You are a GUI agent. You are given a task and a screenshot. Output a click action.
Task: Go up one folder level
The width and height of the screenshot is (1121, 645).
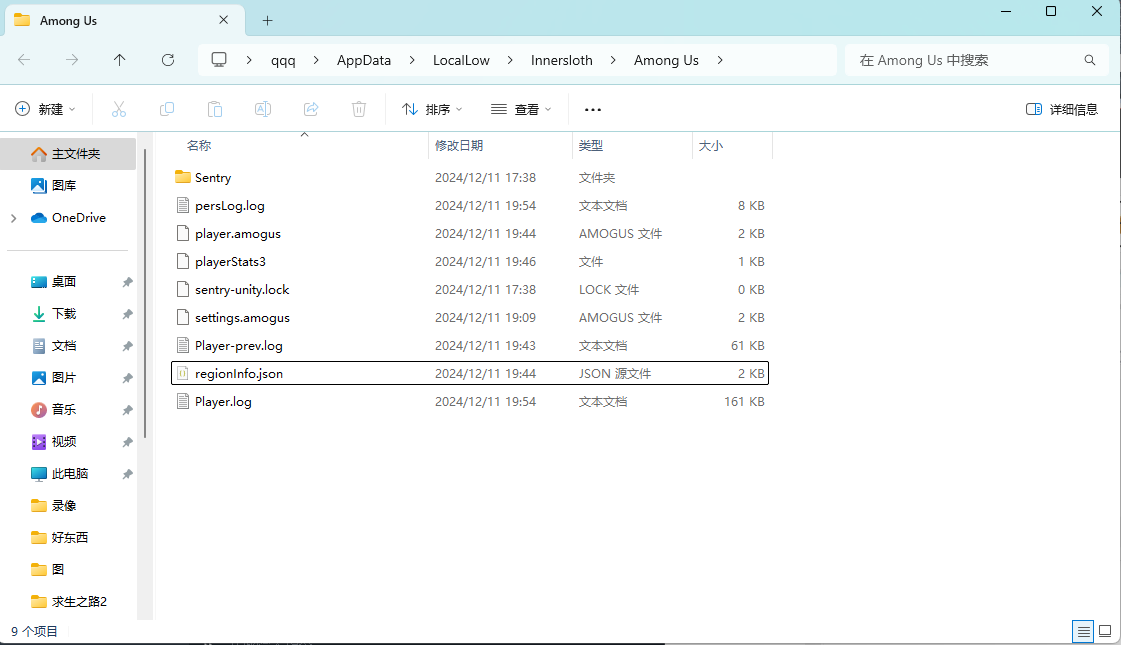coord(119,60)
